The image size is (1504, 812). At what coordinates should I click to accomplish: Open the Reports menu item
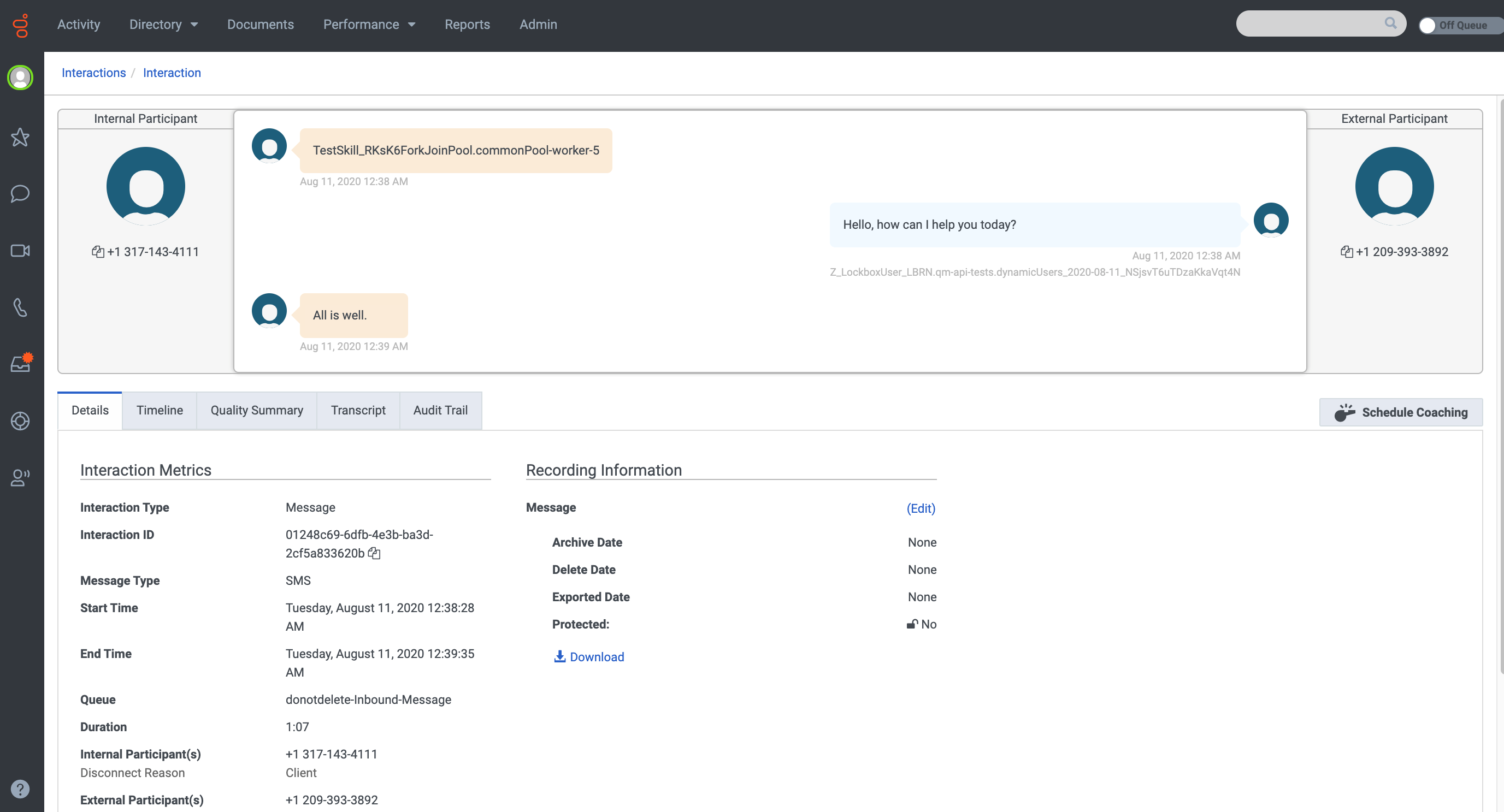click(x=467, y=25)
